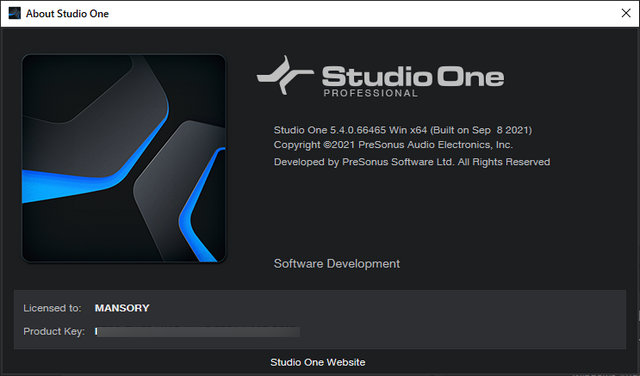Select the licensed name MANSORY
The height and width of the screenshot is (376, 640).
(x=122, y=308)
